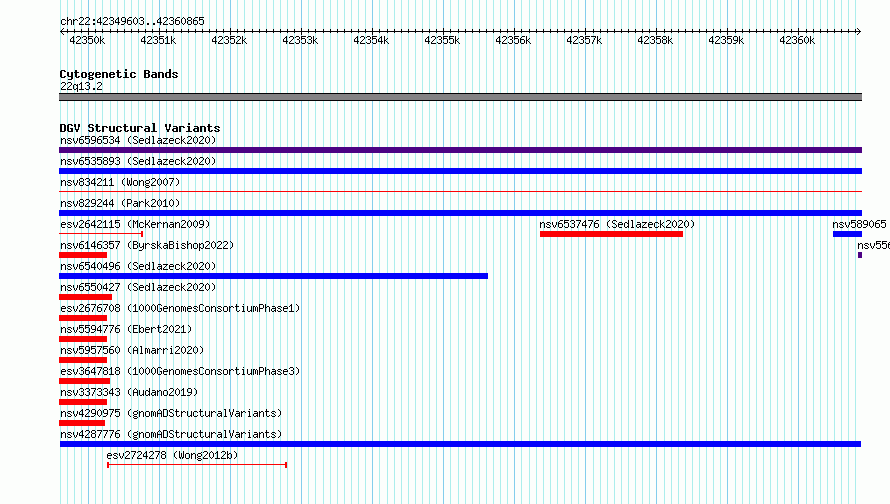Click the 42359k ruler tick label
Image resolution: width=890 pixels, height=504 pixels.
click(x=725, y=40)
